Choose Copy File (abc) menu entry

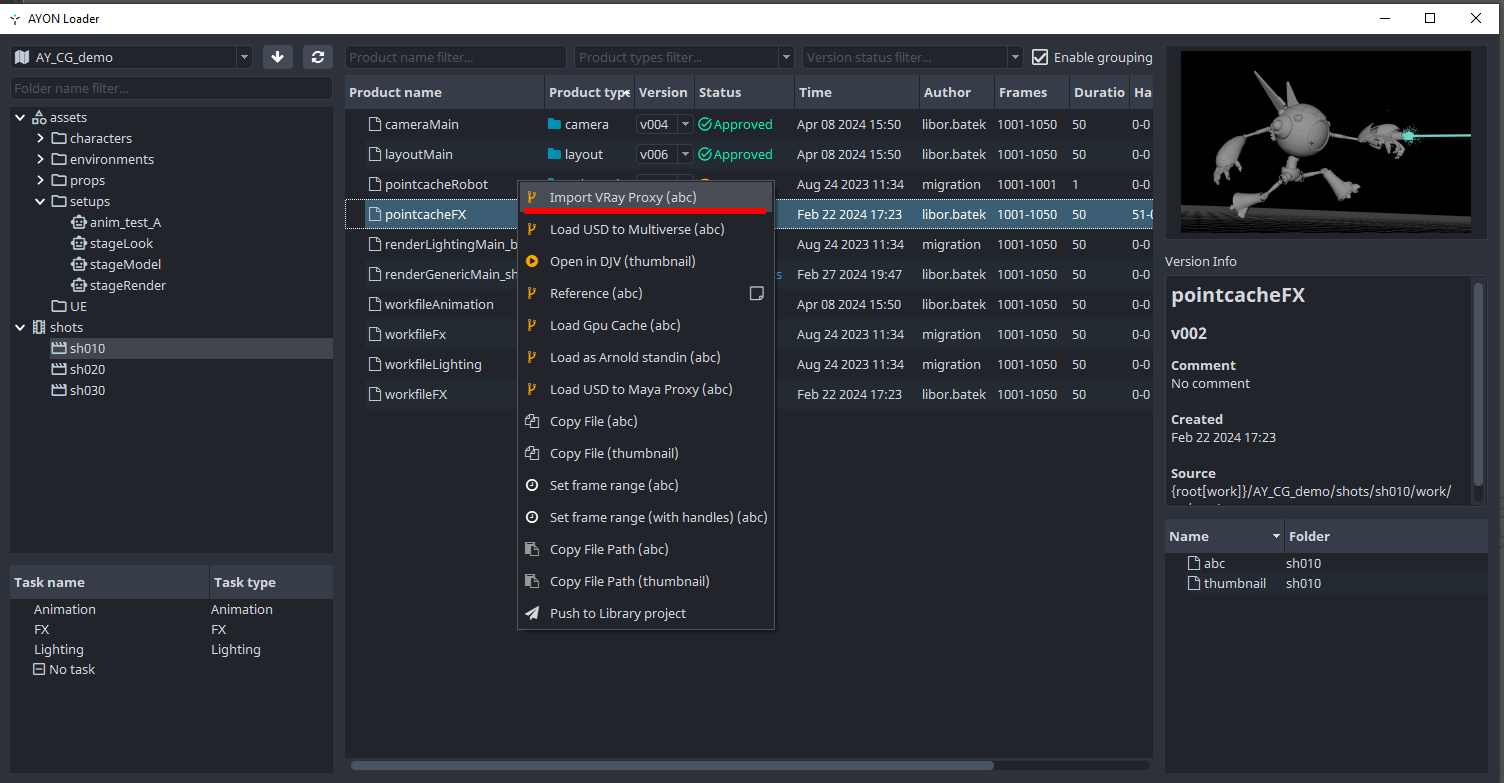646,421
